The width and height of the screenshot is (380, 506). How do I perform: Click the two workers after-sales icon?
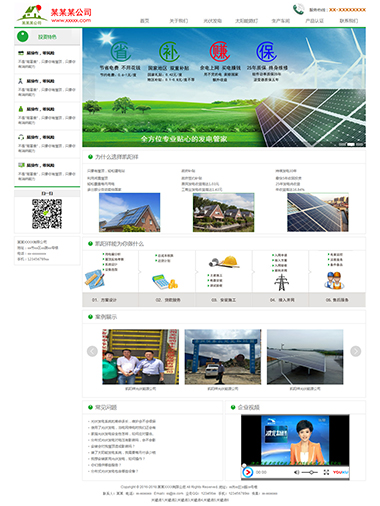[x=334, y=280]
